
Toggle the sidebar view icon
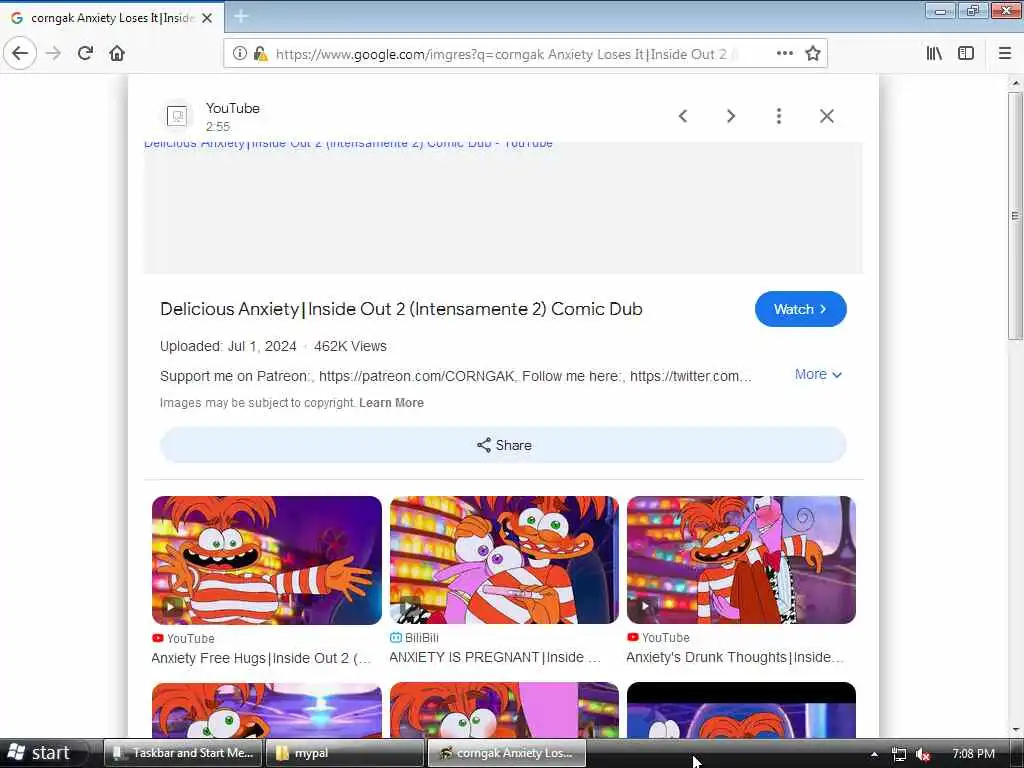(x=966, y=54)
